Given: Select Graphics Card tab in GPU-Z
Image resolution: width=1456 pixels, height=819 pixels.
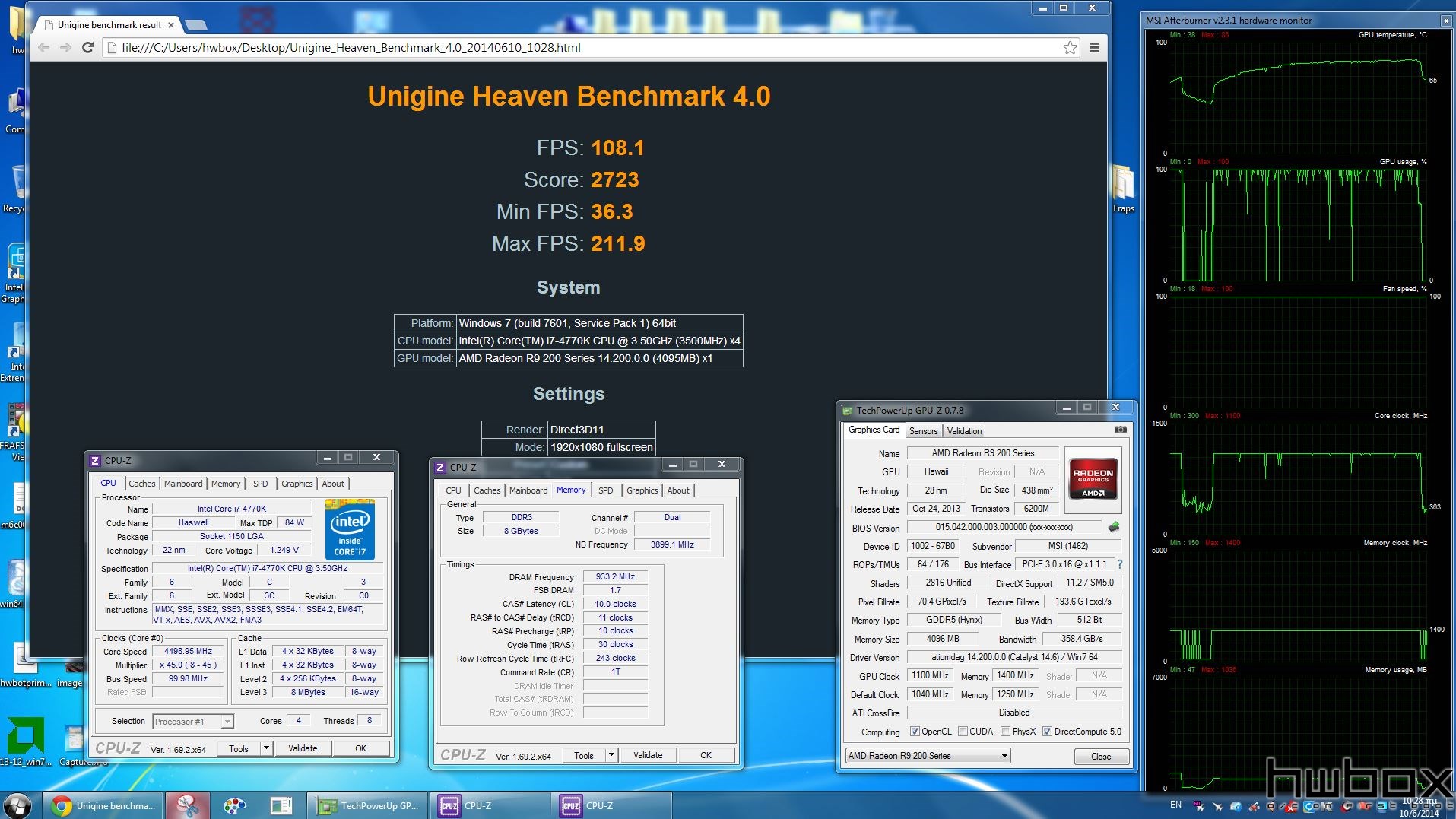Looking at the screenshot, I should 874,430.
